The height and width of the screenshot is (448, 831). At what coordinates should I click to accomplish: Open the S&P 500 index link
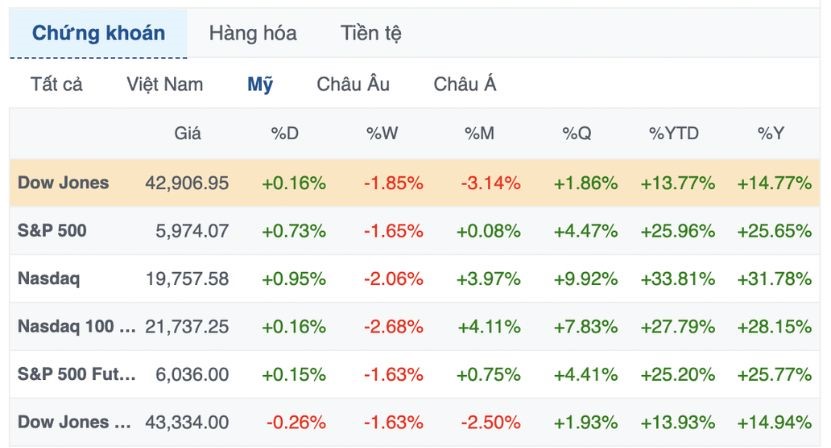[52, 231]
